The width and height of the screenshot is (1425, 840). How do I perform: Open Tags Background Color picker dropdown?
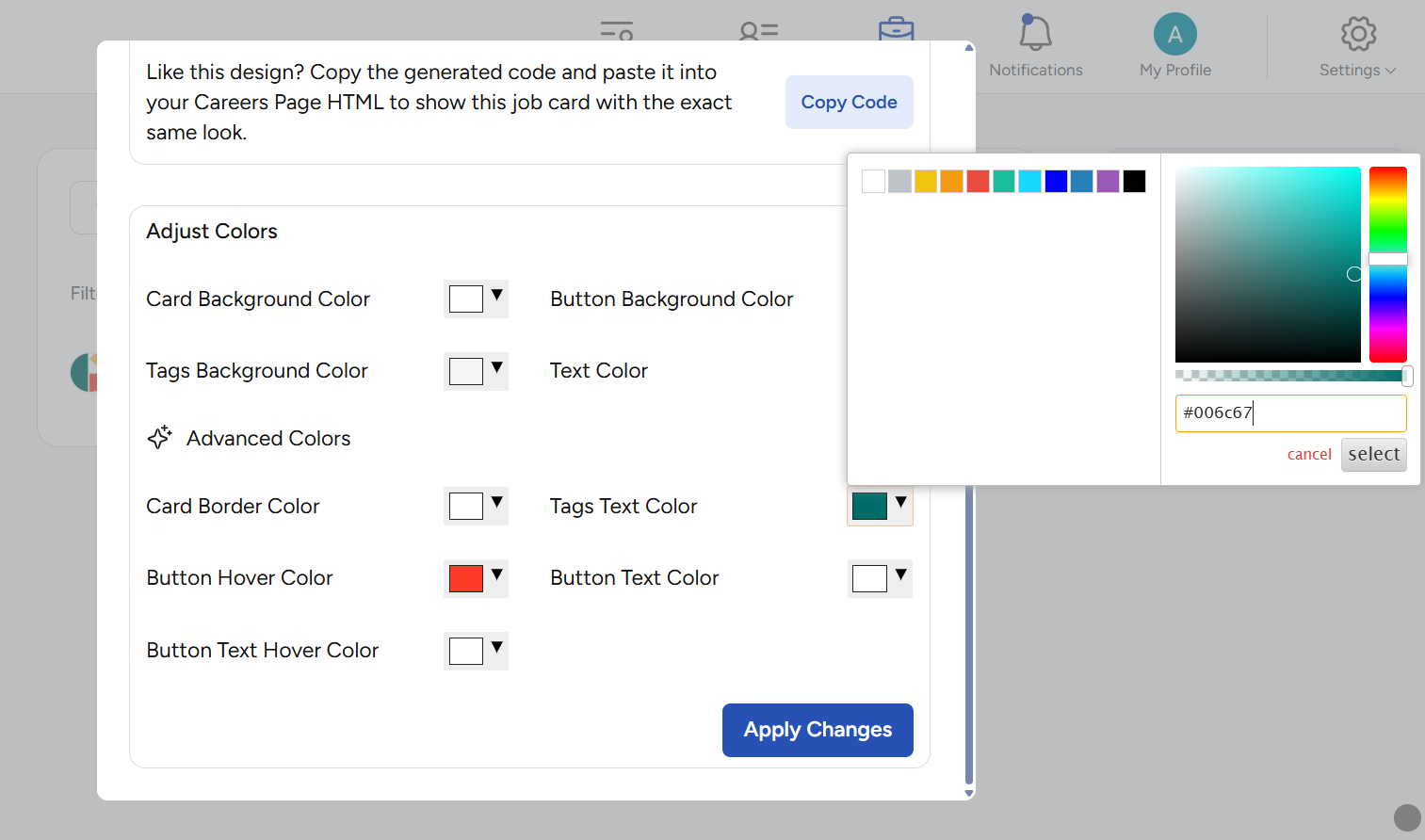[476, 371]
